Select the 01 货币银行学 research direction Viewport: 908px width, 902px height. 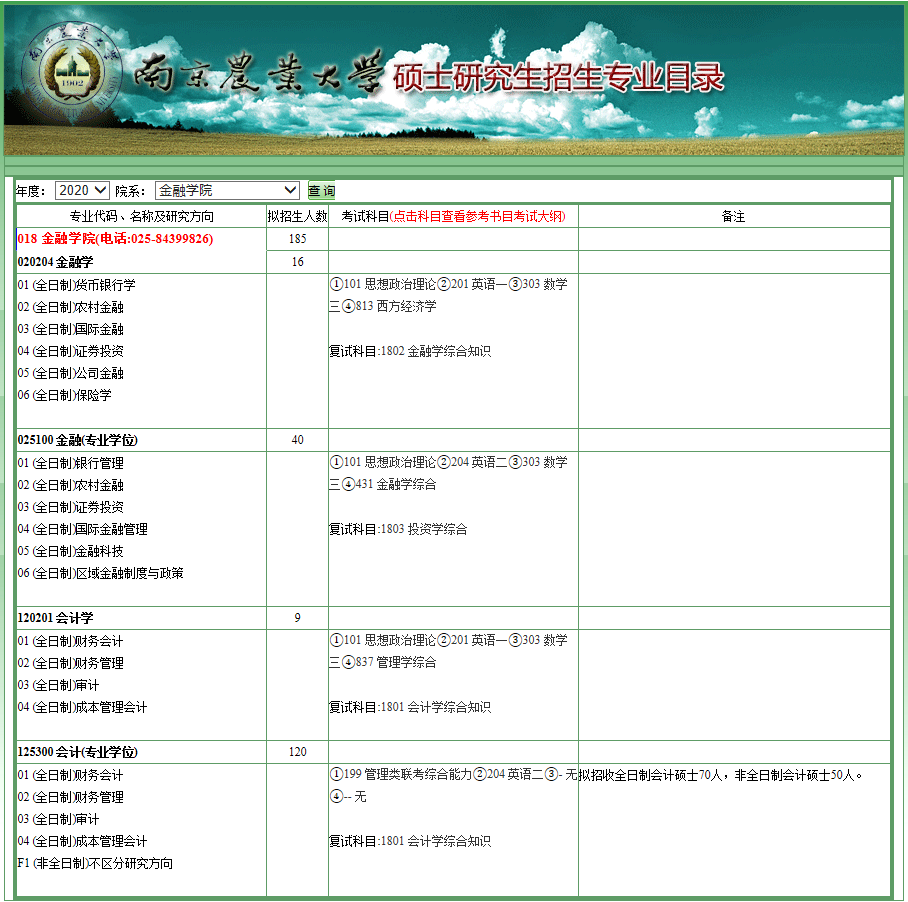click(x=77, y=285)
